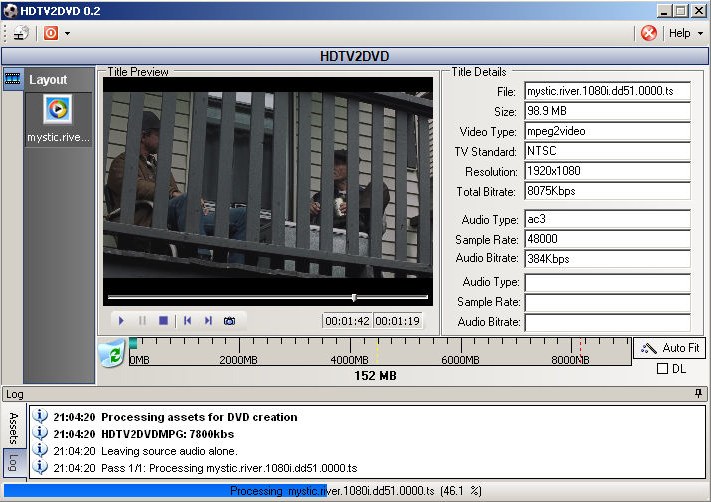Click the yellow marker on size ruler
711x502 pixels.
[377, 351]
